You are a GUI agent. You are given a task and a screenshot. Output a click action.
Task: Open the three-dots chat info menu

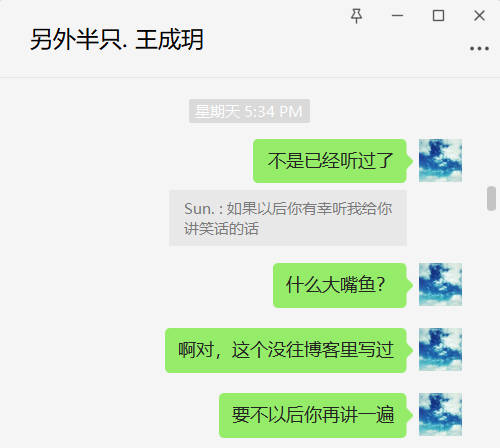click(x=479, y=49)
